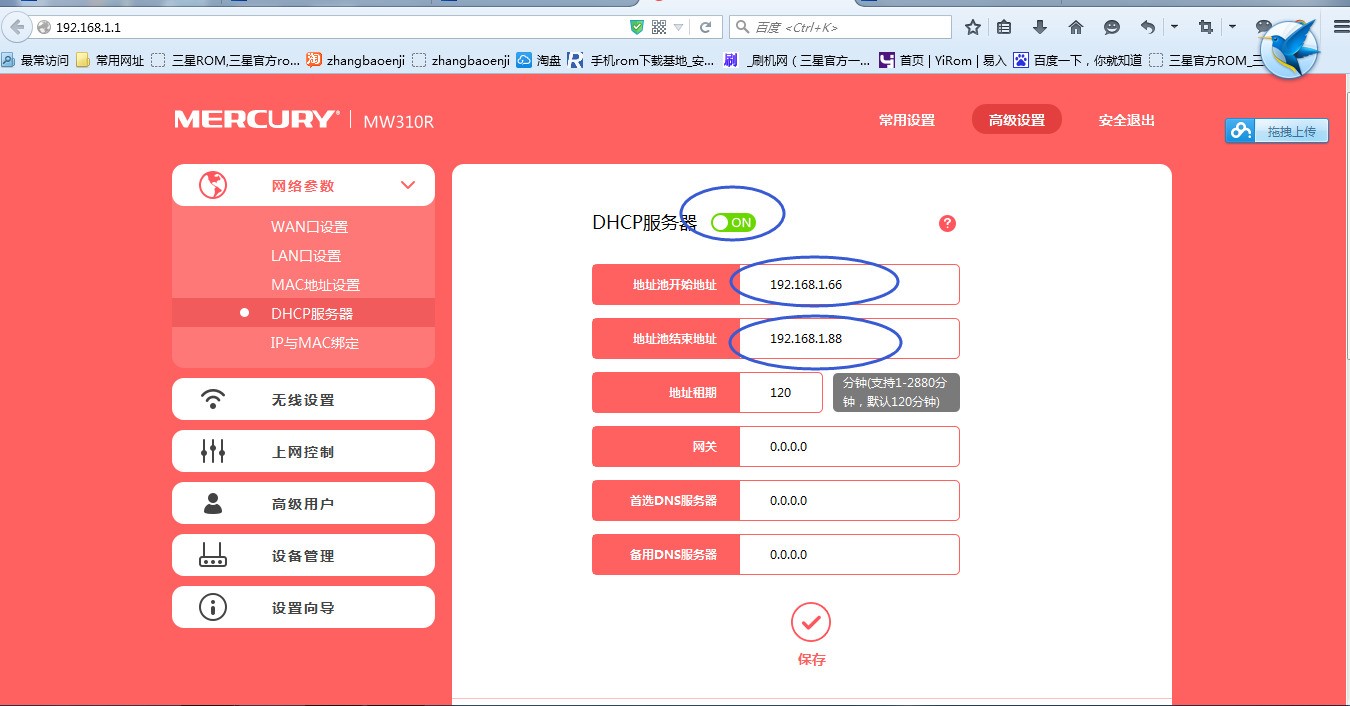The image size is (1350, 706).
Task: Expand the 上网控制 sidebar section
Action: click(x=303, y=451)
